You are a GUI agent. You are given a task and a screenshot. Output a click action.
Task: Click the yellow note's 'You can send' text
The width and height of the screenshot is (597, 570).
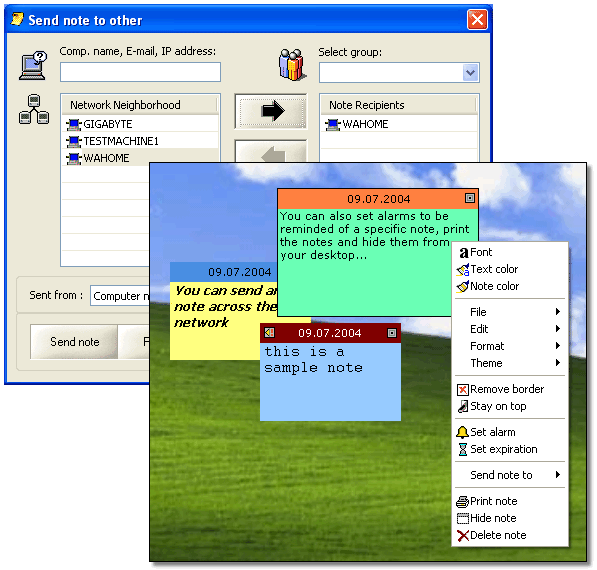tap(225, 306)
